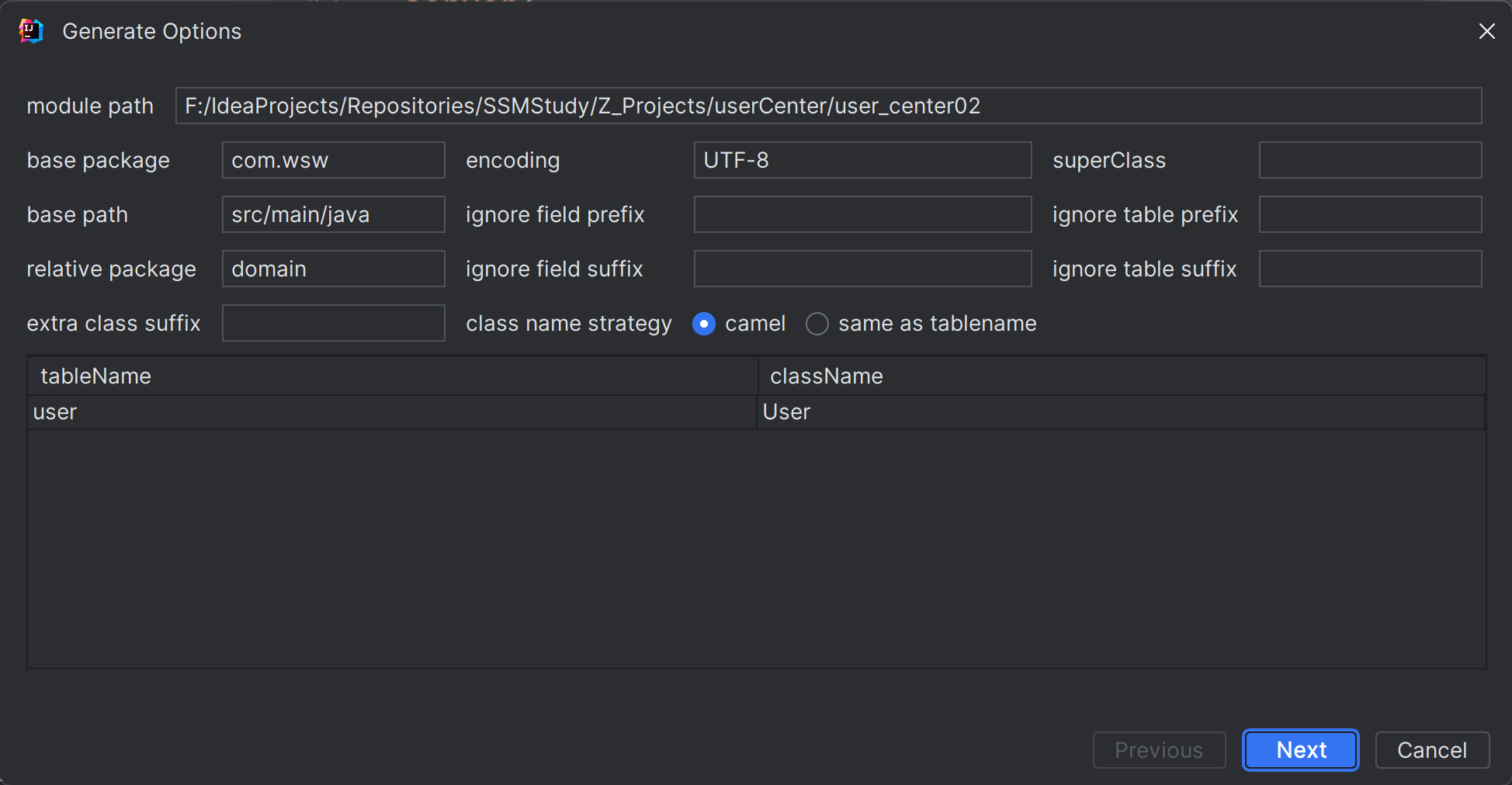Click the extra class suffix field
Viewport: 1512px width, 785px height.
click(333, 323)
